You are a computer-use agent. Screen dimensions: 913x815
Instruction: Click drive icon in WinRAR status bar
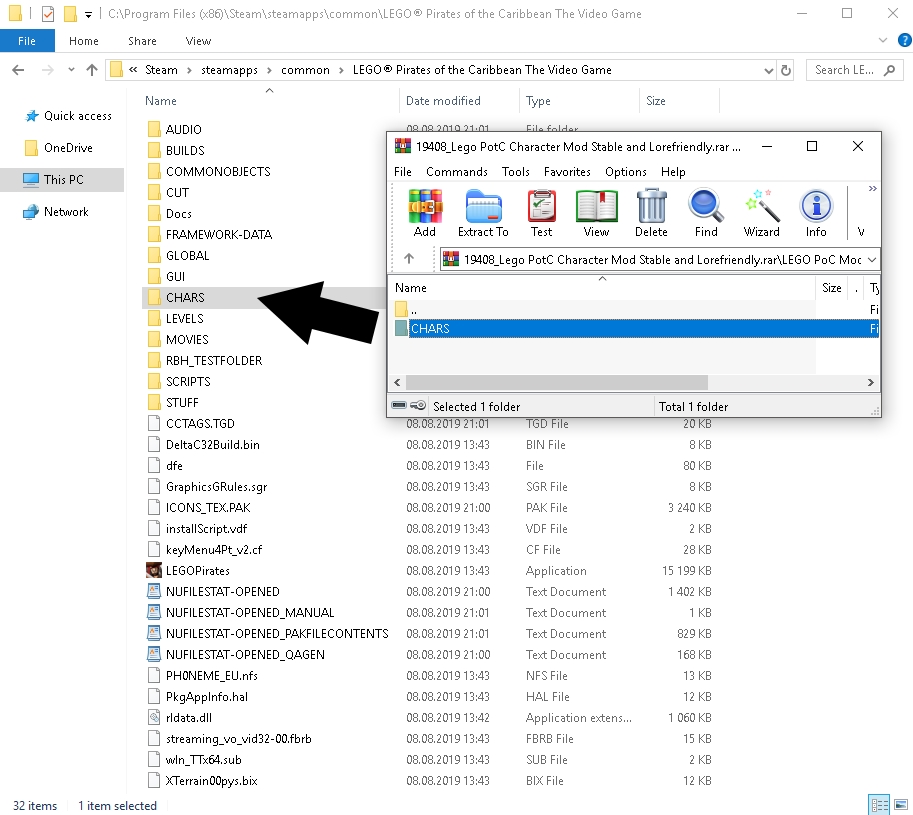399,405
